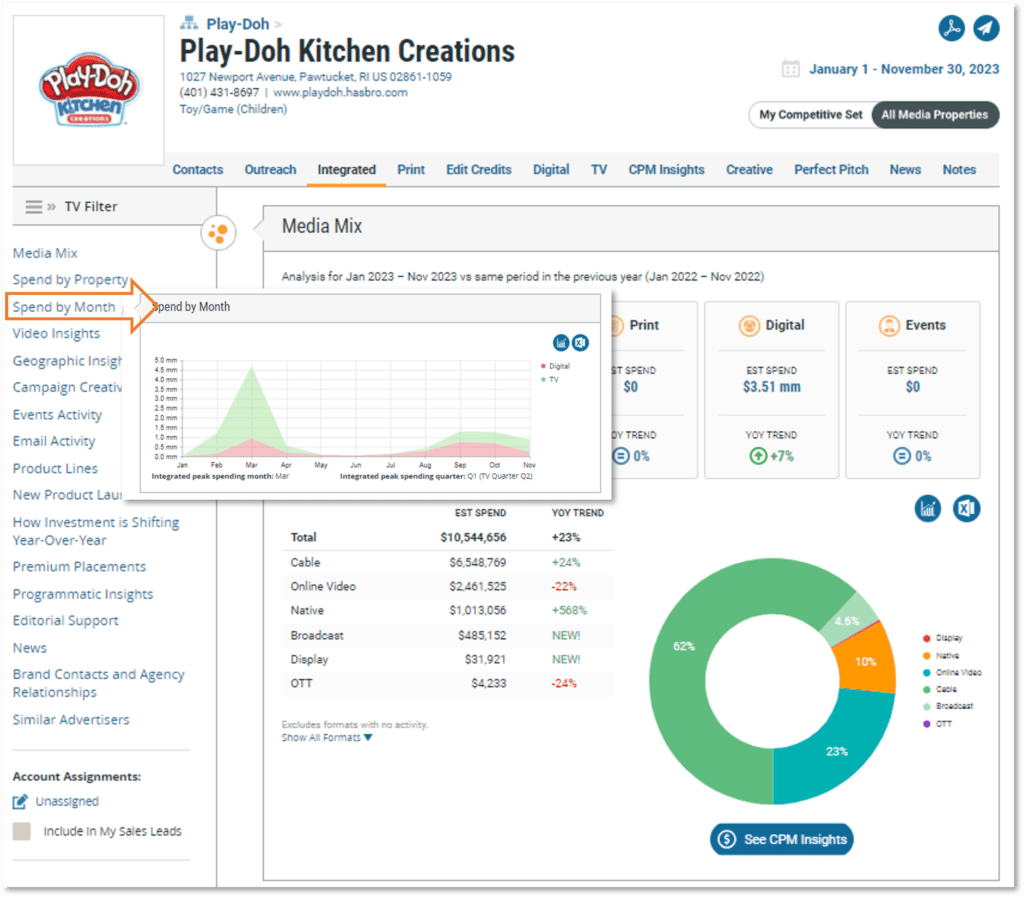Click the equals trend icon under Events
Screen dimensions: 1024x897
tap(901, 456)
